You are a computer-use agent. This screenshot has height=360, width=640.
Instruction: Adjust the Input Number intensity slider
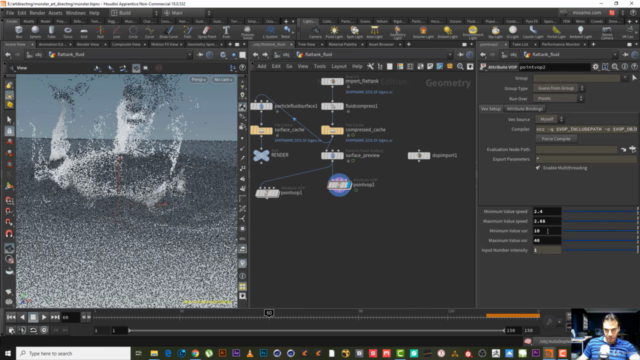pyautogui.click(x=600, y=250)
